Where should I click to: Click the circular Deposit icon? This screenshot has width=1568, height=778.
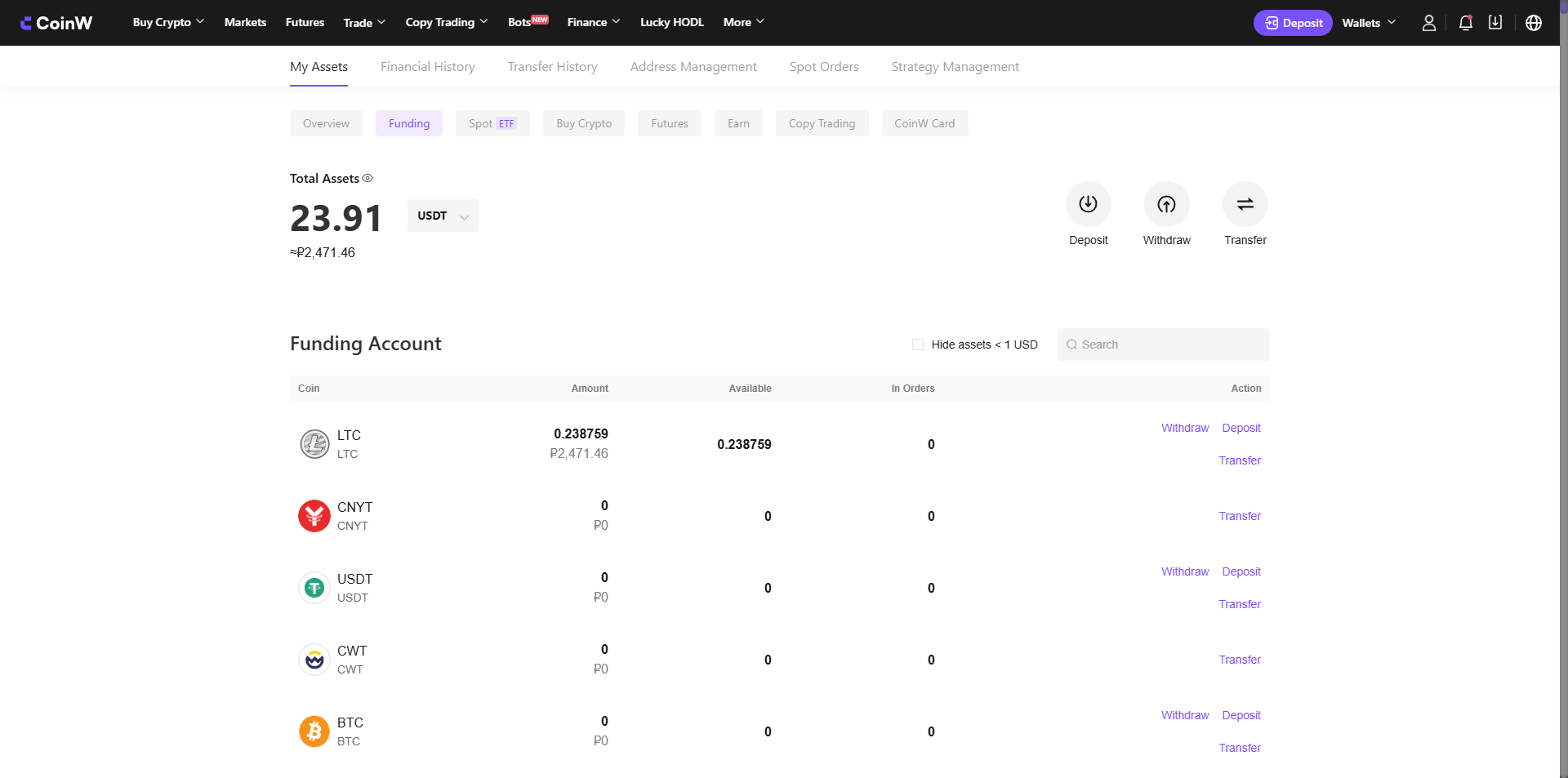tap(1088, 204)
